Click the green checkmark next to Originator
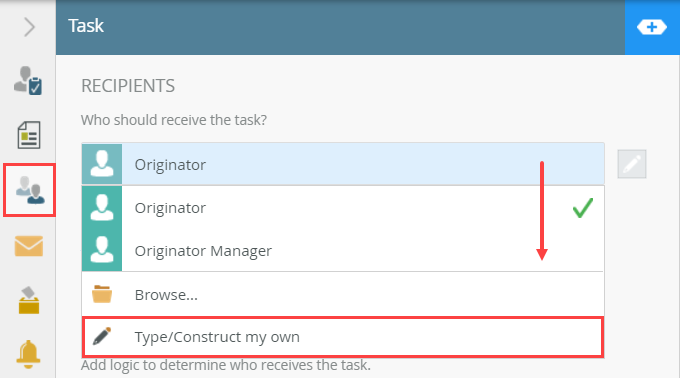The image size is (680, 378). pyautogui.click(x=582, y=208)
